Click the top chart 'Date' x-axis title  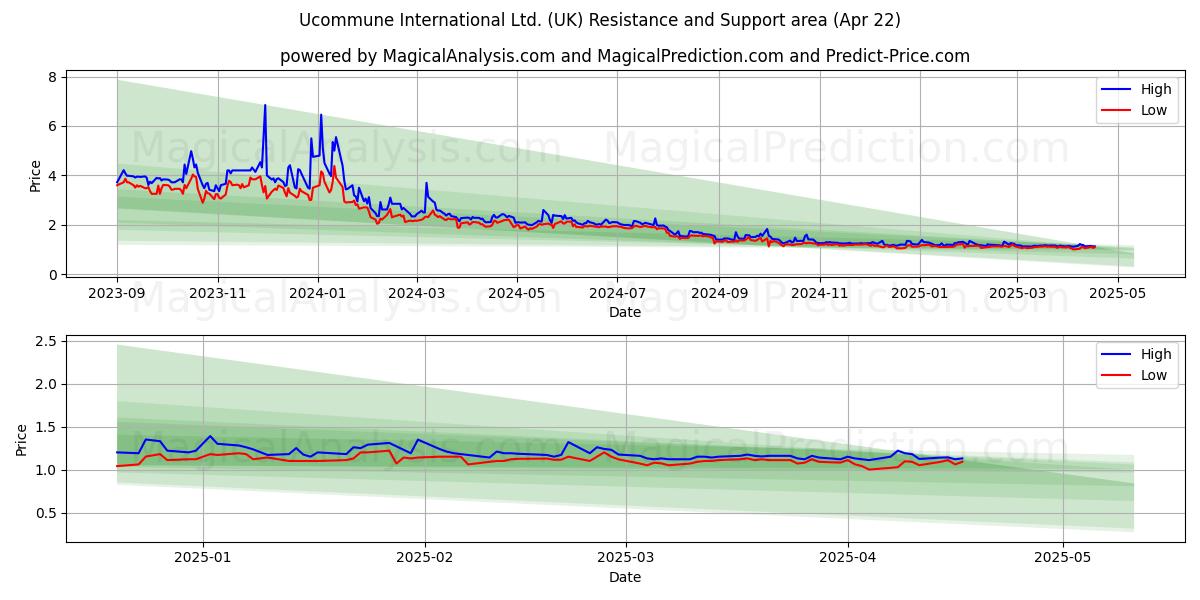click(x=625, y=313)
